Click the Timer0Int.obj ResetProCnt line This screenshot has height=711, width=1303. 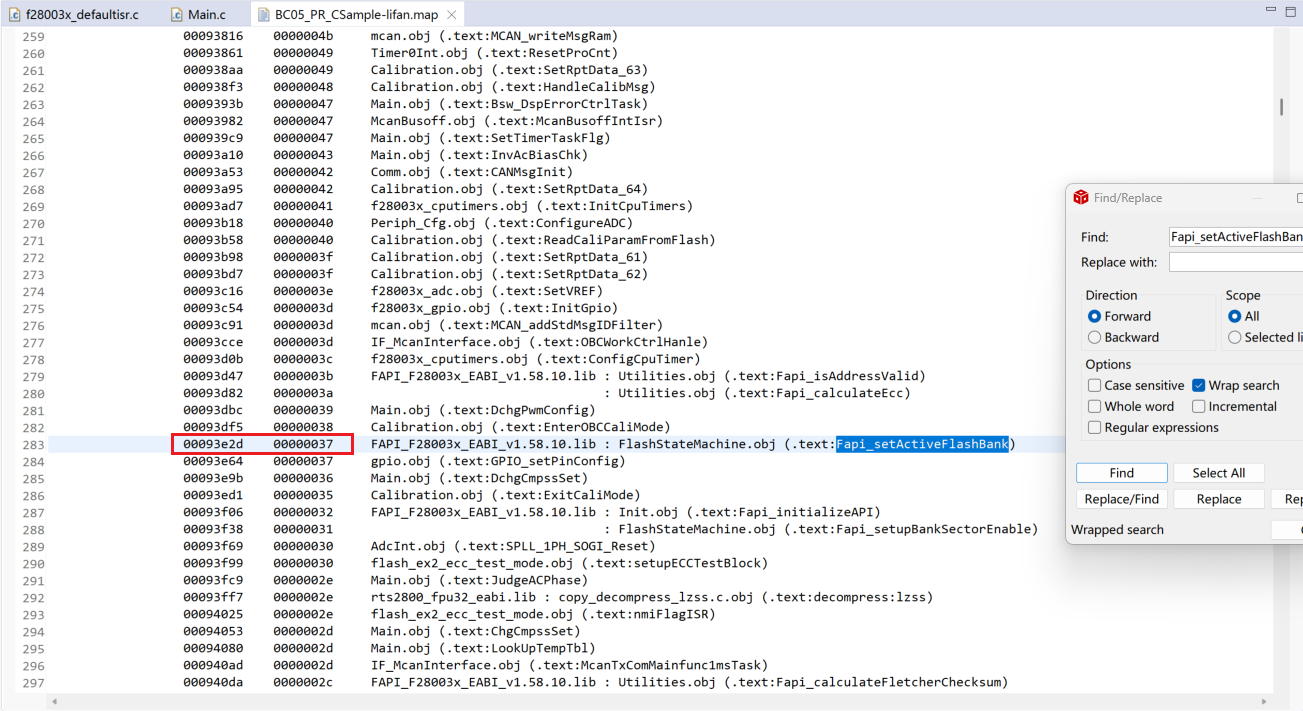coord(494,53)
